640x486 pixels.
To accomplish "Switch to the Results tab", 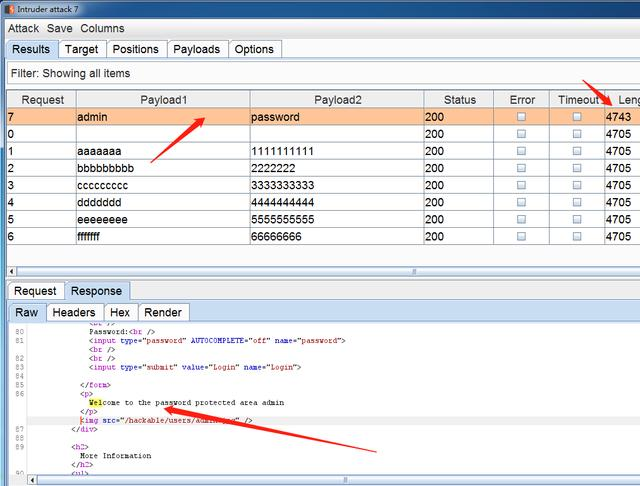I will pyautogui.click(x=31, y=49).
